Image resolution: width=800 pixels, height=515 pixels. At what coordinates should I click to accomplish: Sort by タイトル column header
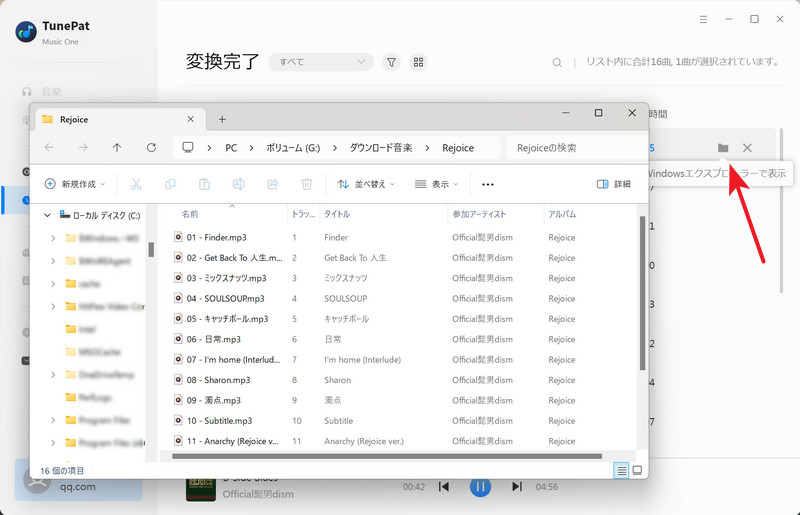pyautogui.click(x=337, y=214)
